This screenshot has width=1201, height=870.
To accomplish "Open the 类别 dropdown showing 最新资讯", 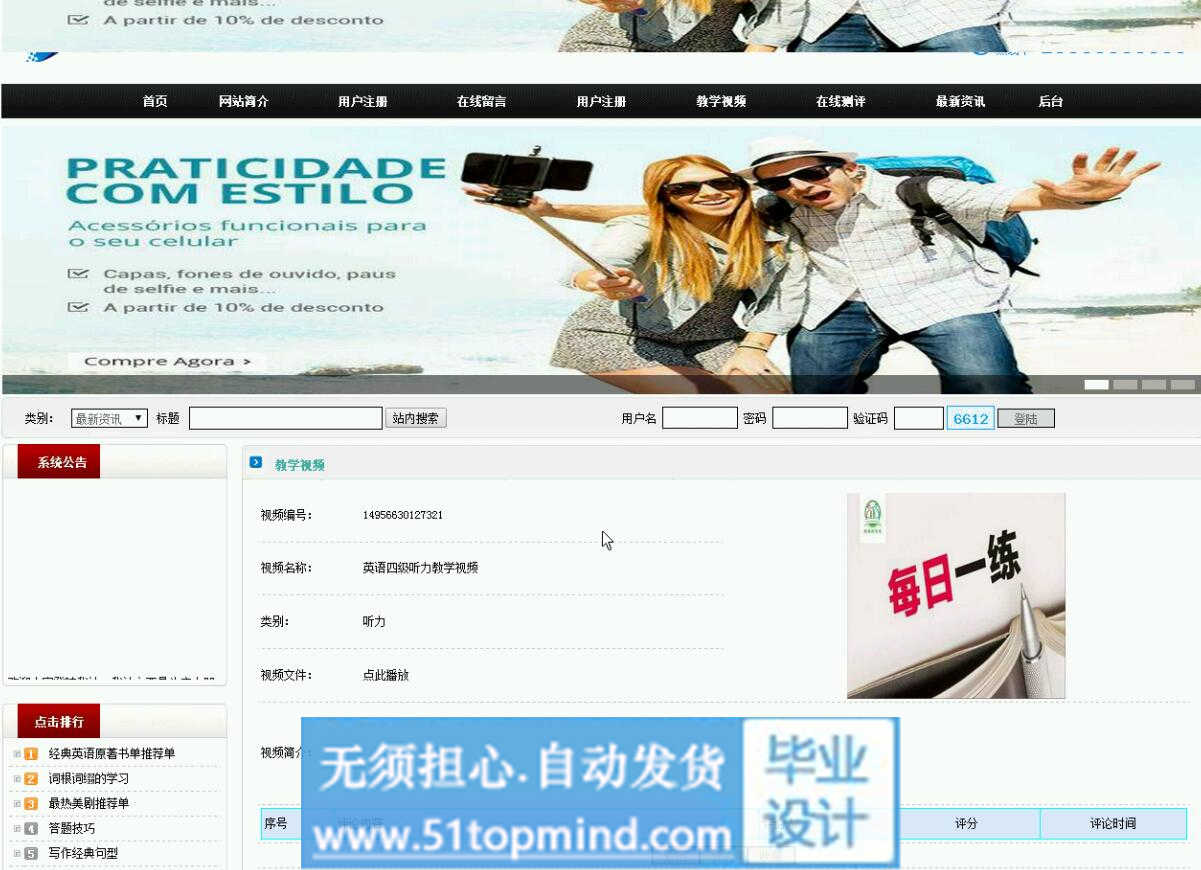I will click(109, 419).
